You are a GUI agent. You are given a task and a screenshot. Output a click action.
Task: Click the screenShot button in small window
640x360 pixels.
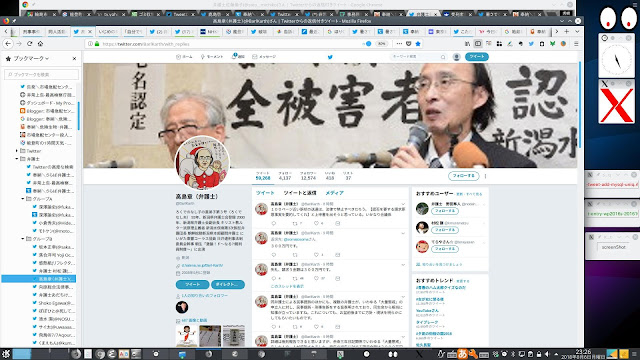click(613, 247)
